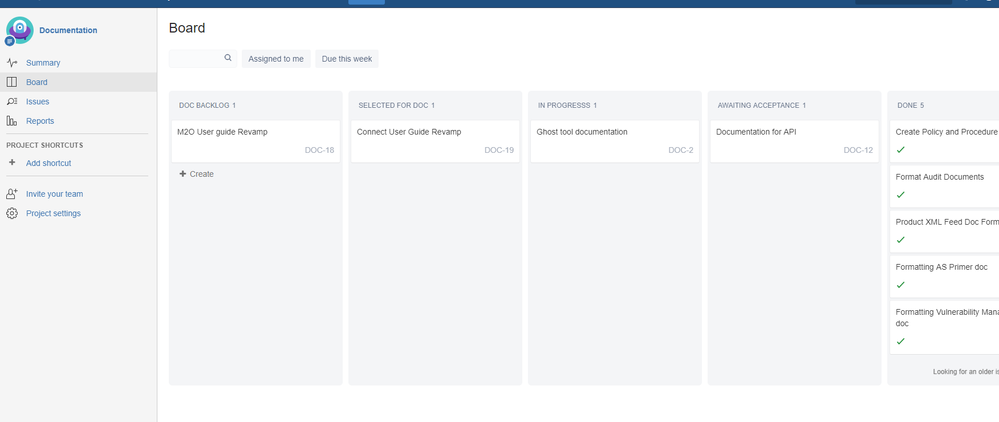Click PROJECT SHORTCUTS section label
999x422 pixels.
(x=45, y=145)
